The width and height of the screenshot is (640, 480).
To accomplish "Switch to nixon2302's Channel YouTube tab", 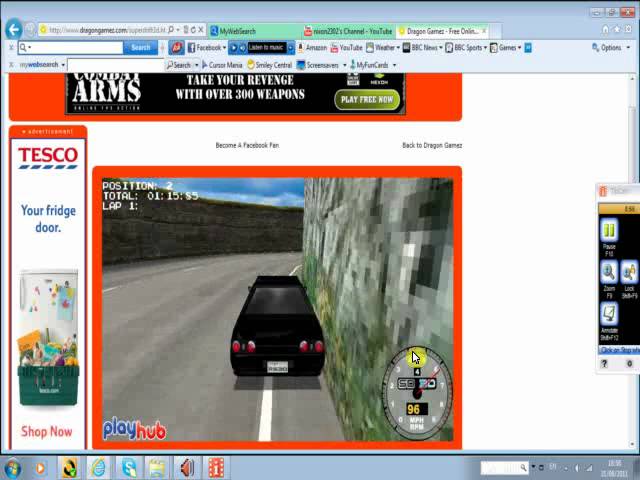I will click(348, 31).
